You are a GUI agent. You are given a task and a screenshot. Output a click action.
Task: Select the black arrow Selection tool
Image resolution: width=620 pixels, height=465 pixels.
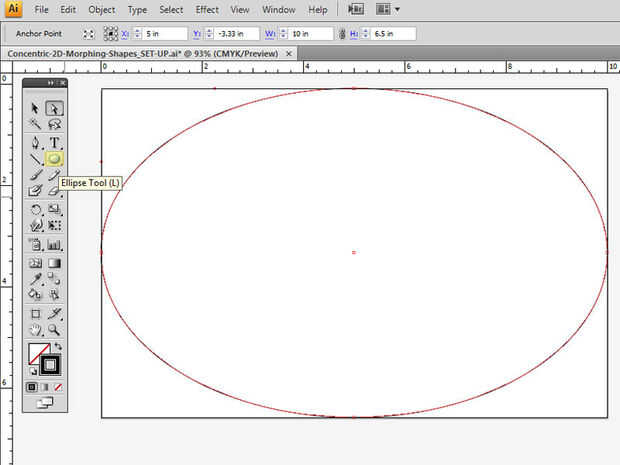(x=36, y=108)
